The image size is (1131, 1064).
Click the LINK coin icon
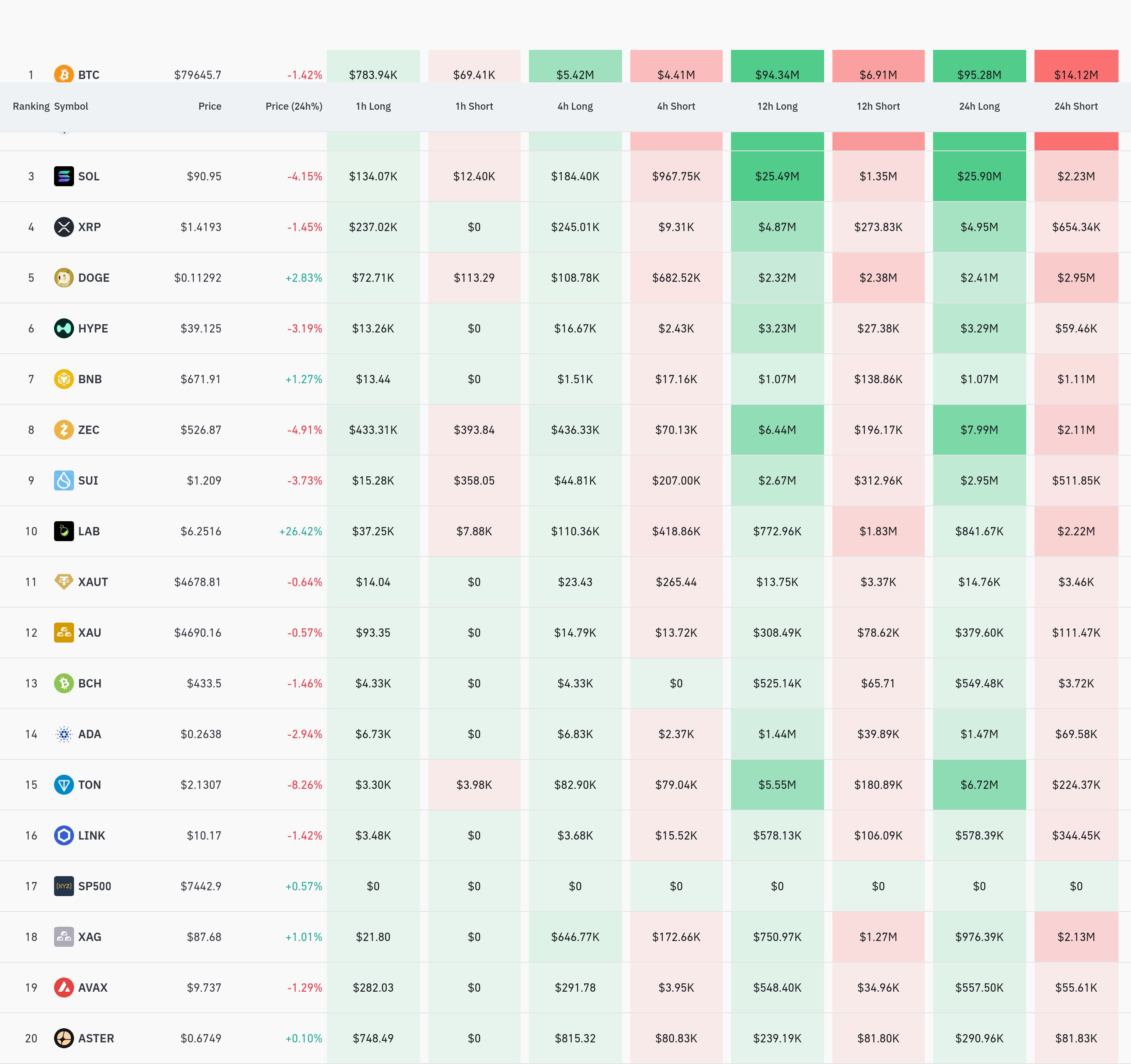64,835
